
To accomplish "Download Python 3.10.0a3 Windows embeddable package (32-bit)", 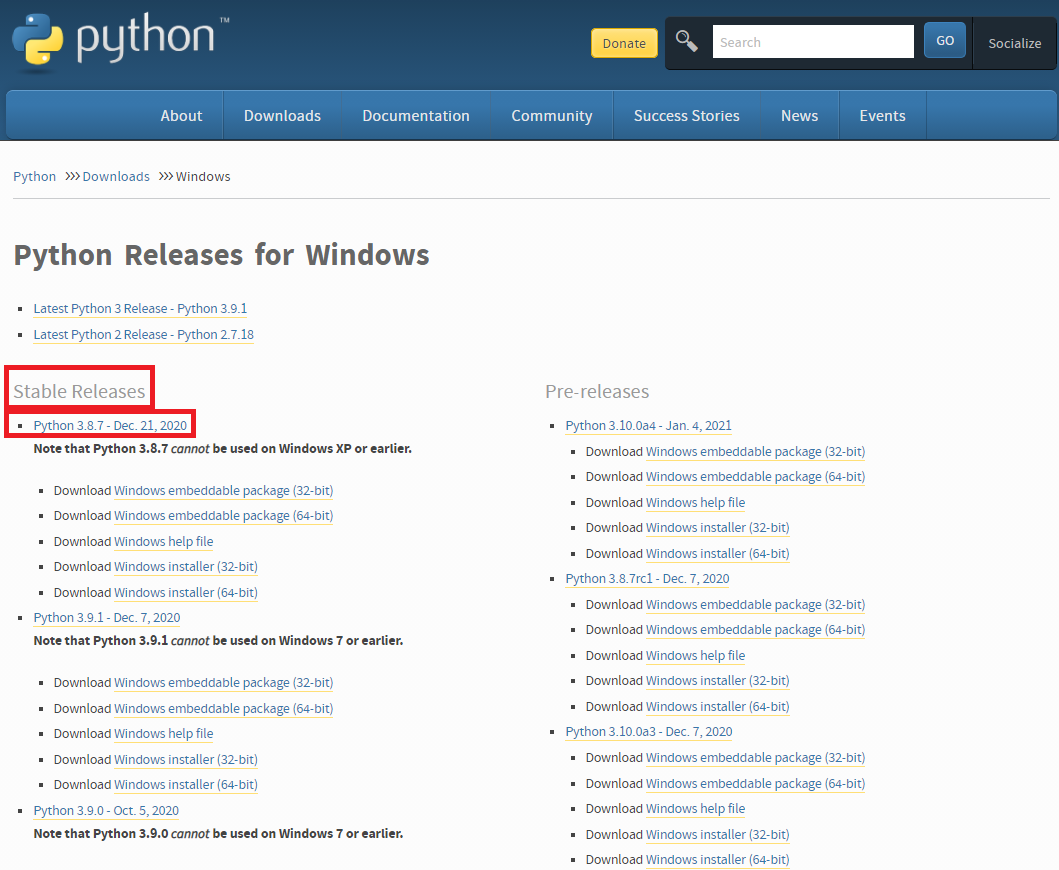I will [x=755, y=758].
